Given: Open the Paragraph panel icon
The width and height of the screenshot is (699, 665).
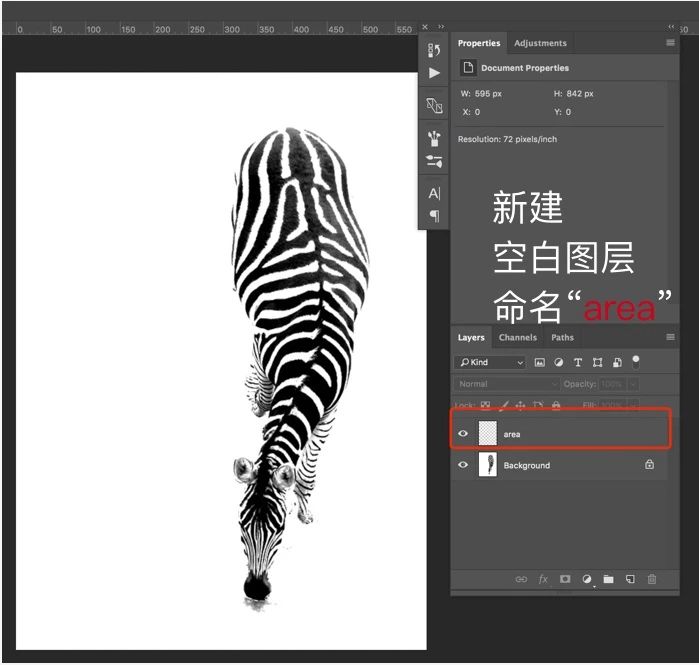Looking at the screenshot, I should click(x=434, y=215).
